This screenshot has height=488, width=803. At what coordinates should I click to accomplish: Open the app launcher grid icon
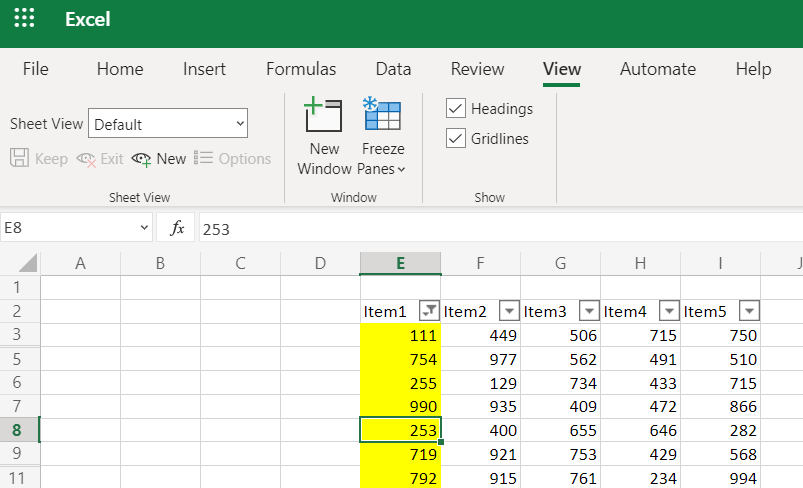pyautogui.click(x=24, y=18)
